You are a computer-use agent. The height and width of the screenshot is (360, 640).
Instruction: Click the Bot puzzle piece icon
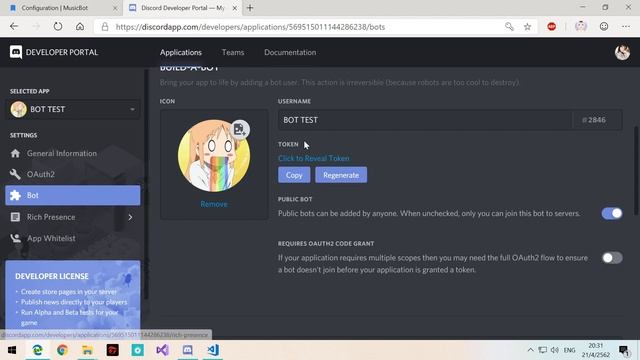(x=16, y=196)
